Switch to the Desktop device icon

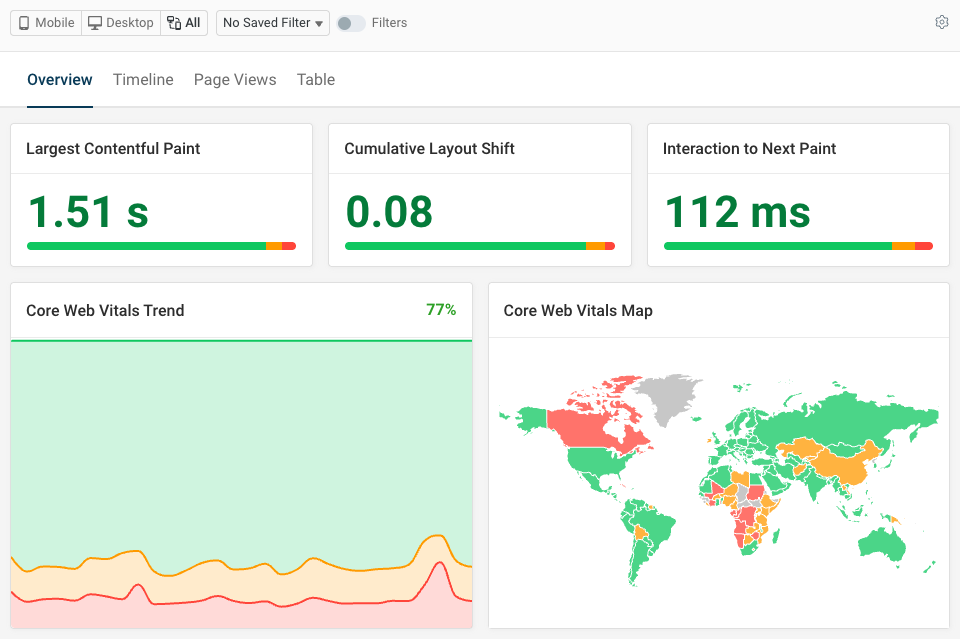point(120,22)
